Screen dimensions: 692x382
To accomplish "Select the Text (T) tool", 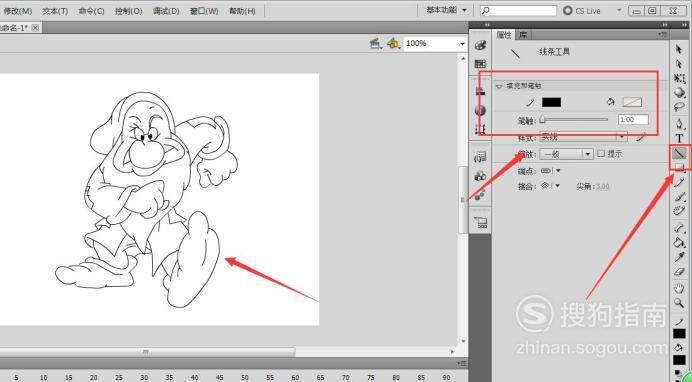I will [679, 139].
